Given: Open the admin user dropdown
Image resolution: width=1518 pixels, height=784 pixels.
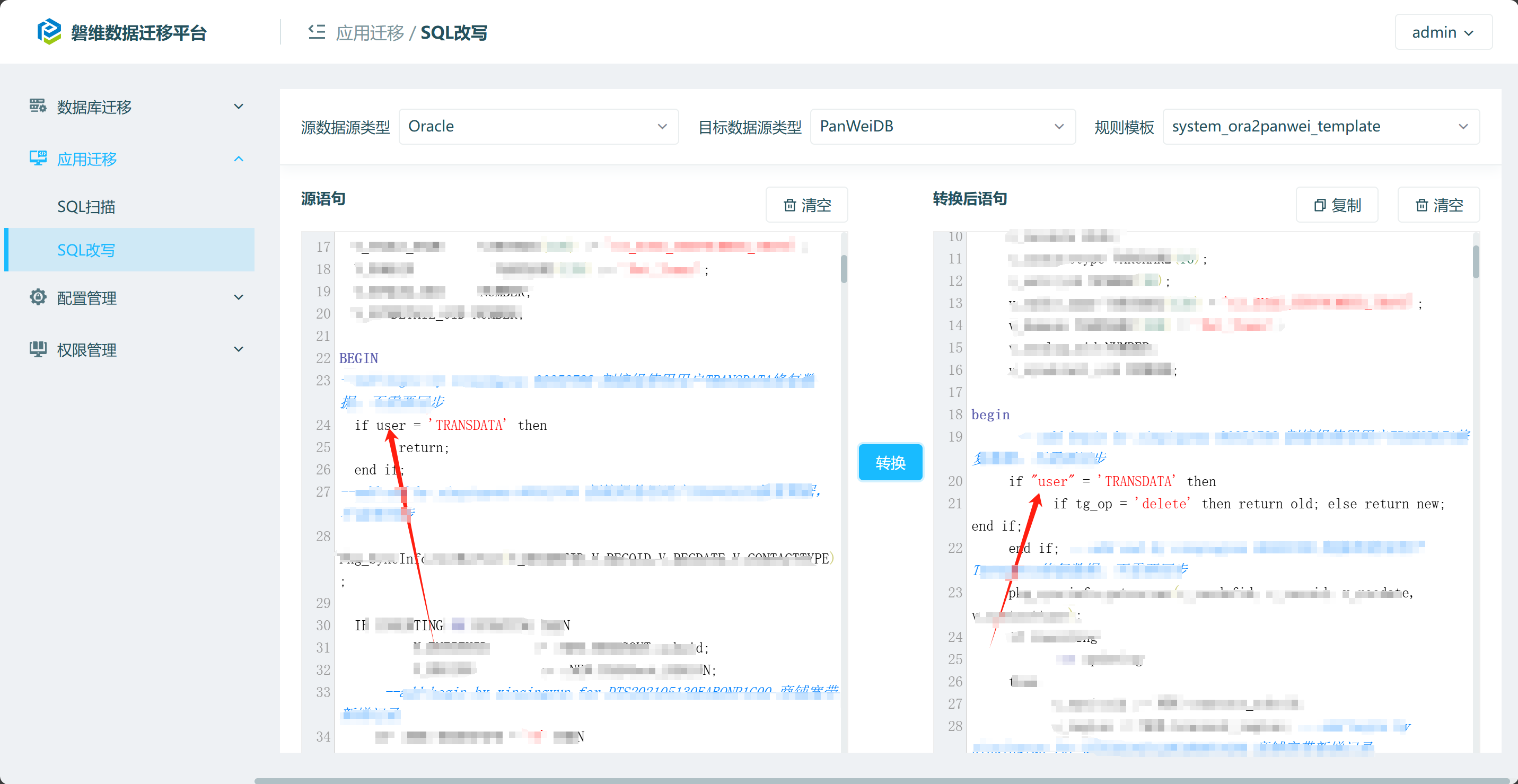Looking at the screenshot, I should pyautogui.click(x=1443, y=32).
